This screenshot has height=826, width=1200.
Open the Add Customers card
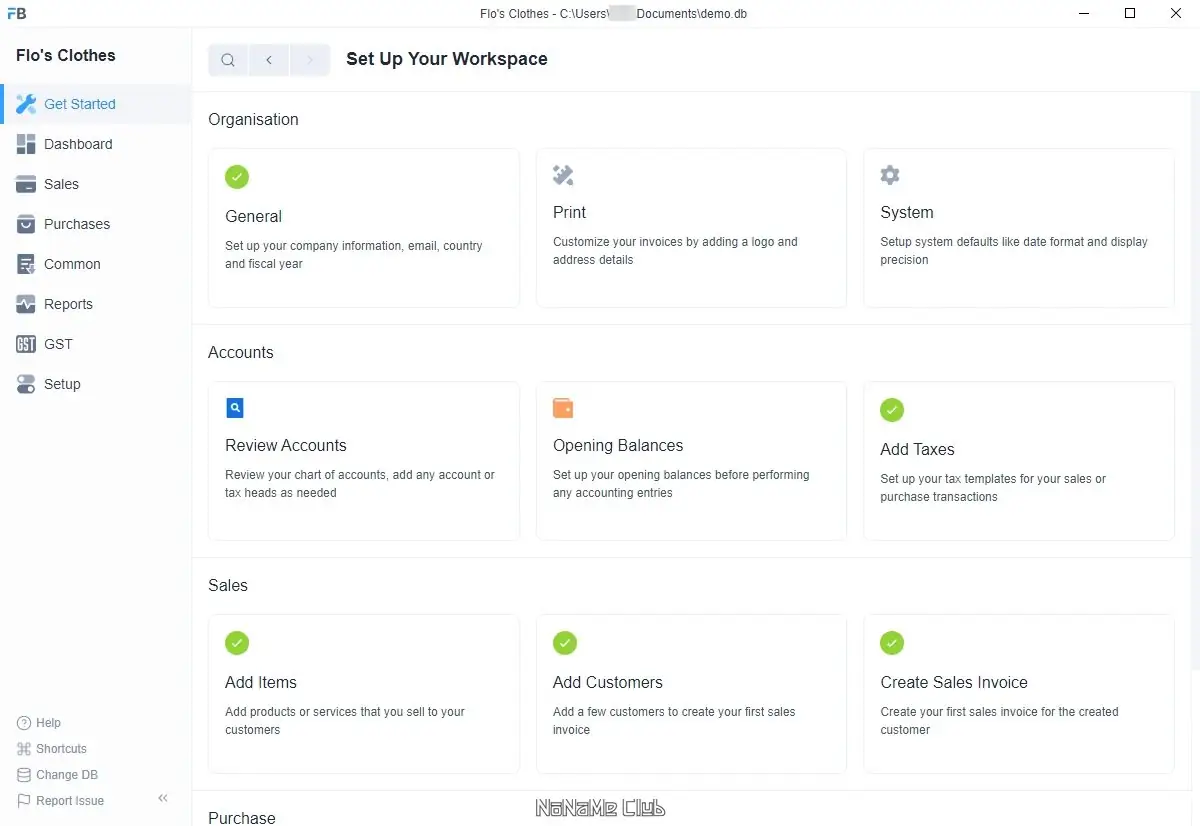pos(691,693)
